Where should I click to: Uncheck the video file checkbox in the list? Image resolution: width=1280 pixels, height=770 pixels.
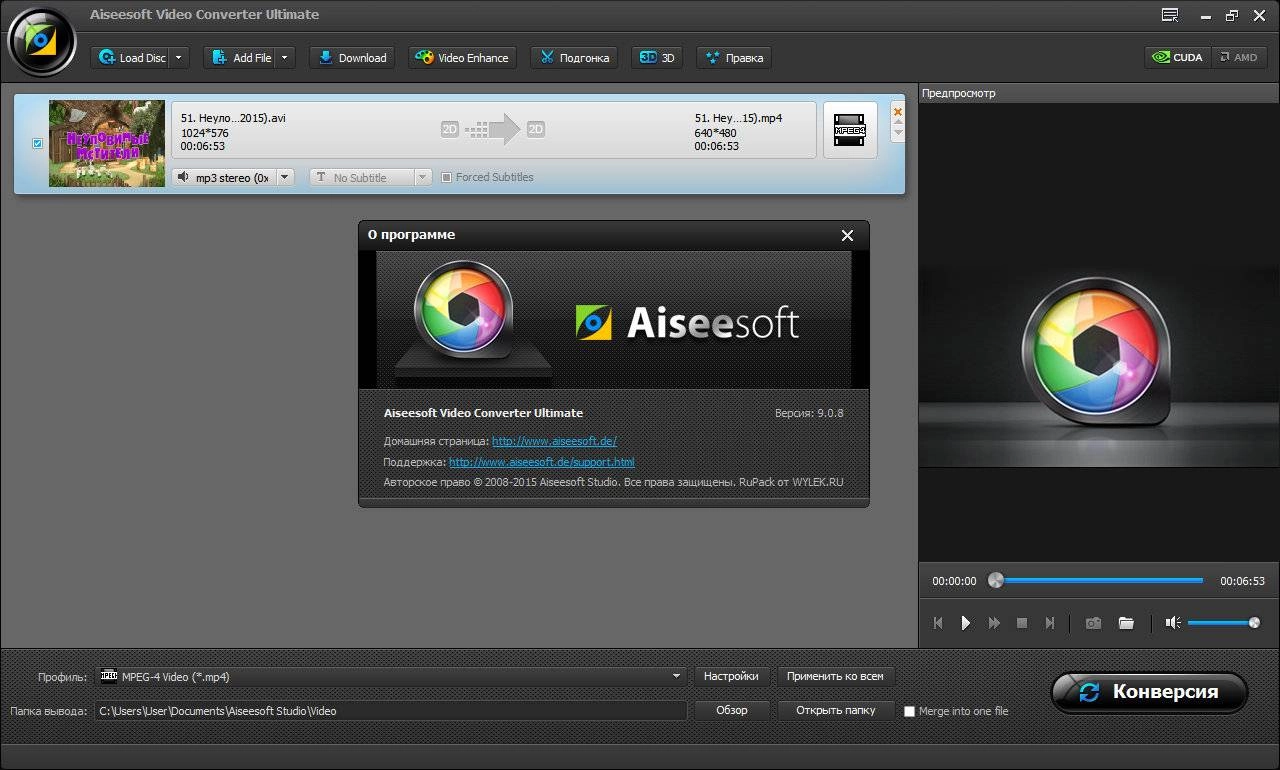pyautogui.click(x=38, y=143)
